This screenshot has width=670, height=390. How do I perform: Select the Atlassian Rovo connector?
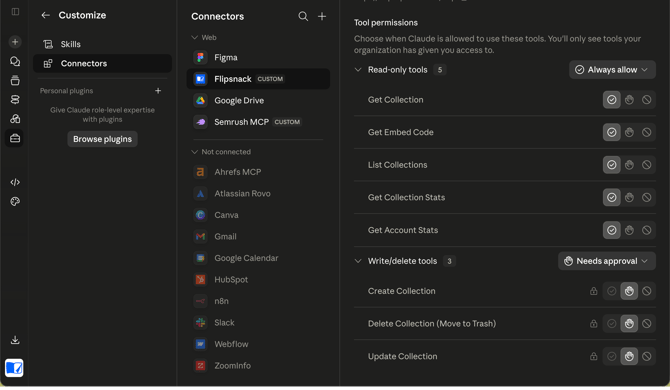[x=258, y=194]
